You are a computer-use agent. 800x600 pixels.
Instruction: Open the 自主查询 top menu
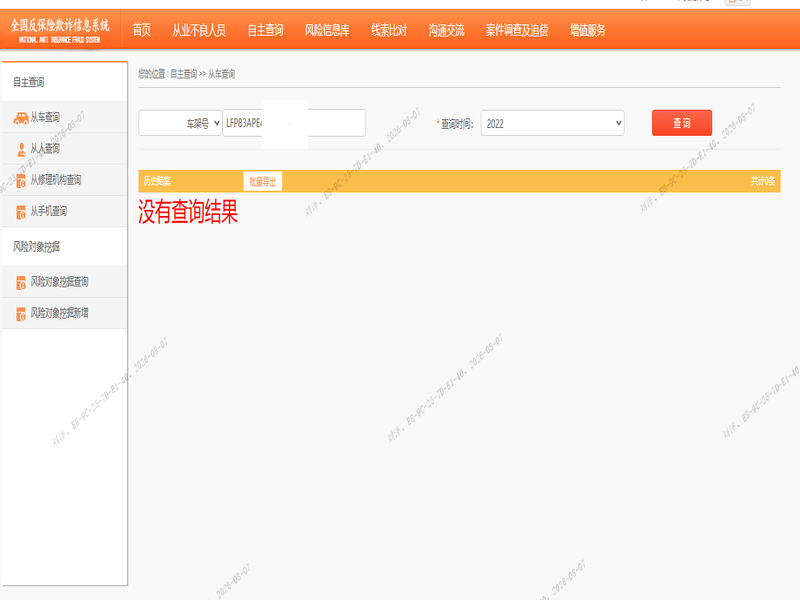click(x=265, y=30)
